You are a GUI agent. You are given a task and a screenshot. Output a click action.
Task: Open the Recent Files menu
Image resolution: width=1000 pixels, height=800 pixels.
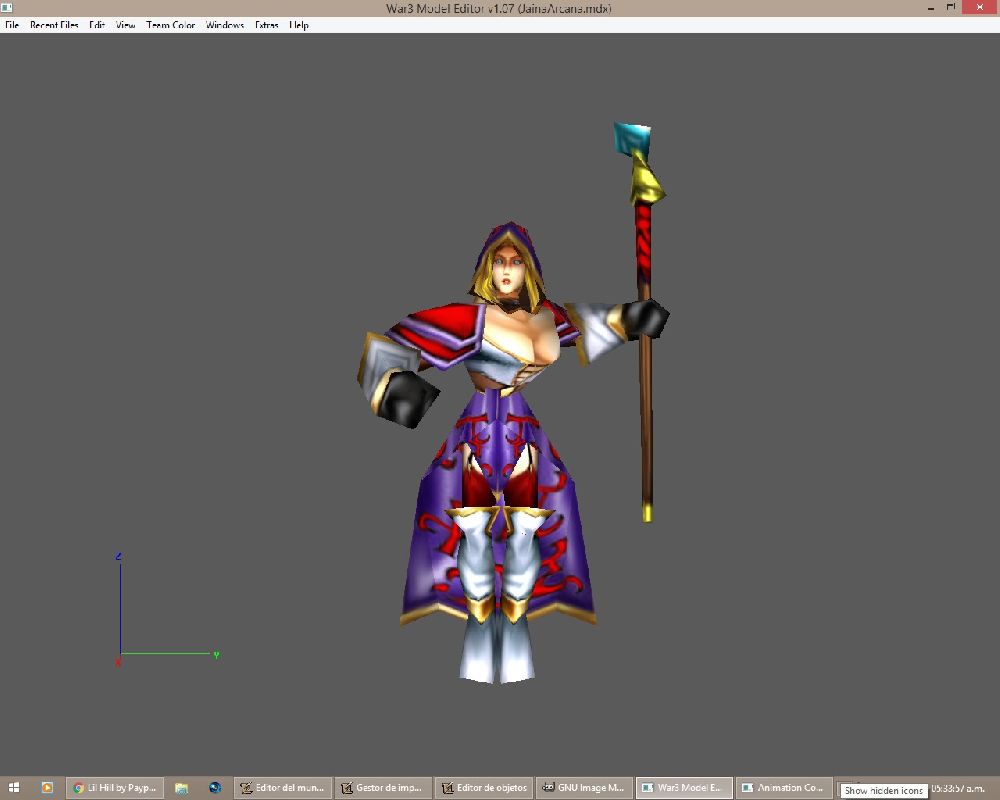pyautogui.click(x=54, y=25)
